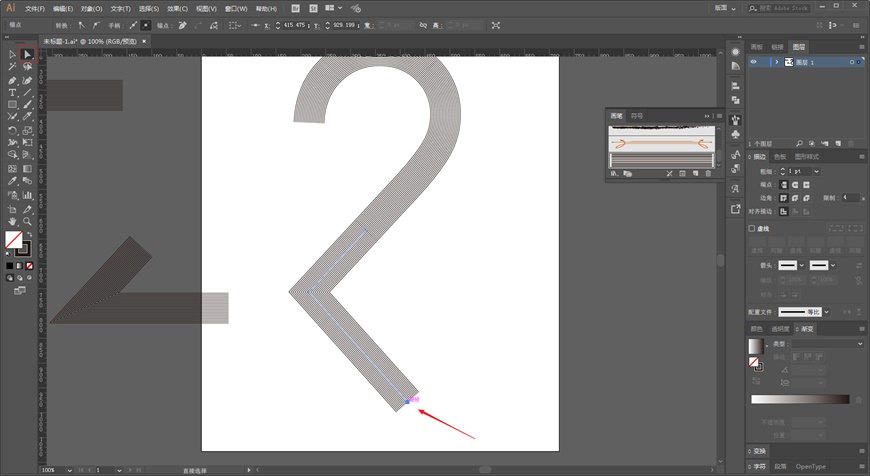Viewport: 870px width, 476px height.
Task: Open the stroke weight 1 pt dropdown
Action: (x=816, y=171)
